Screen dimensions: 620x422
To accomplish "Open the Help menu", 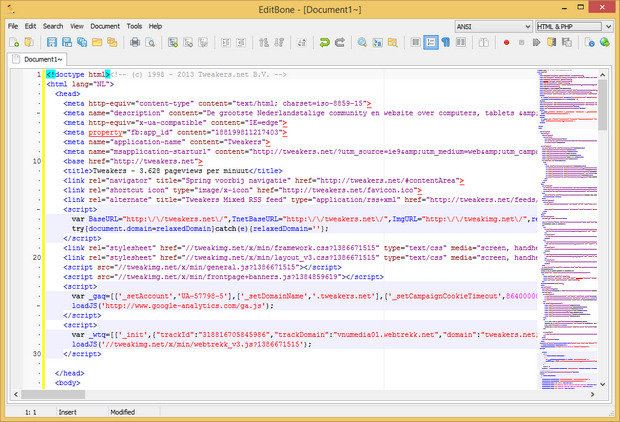I will (x=155, y=26).
